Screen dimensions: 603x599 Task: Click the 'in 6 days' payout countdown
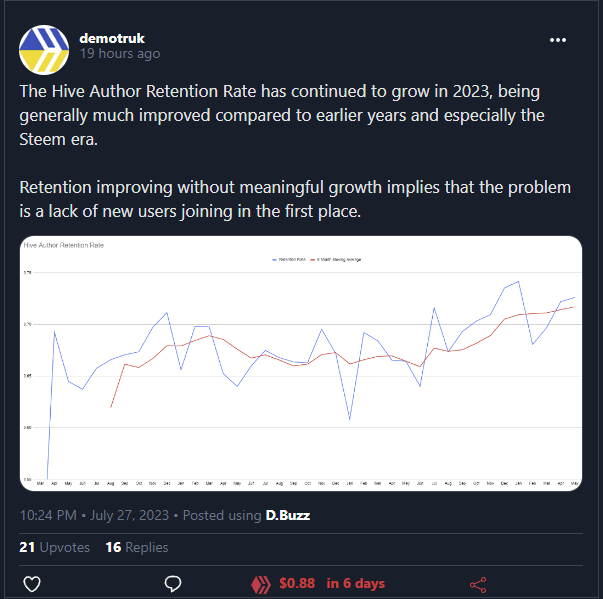(x=355, y=583)
